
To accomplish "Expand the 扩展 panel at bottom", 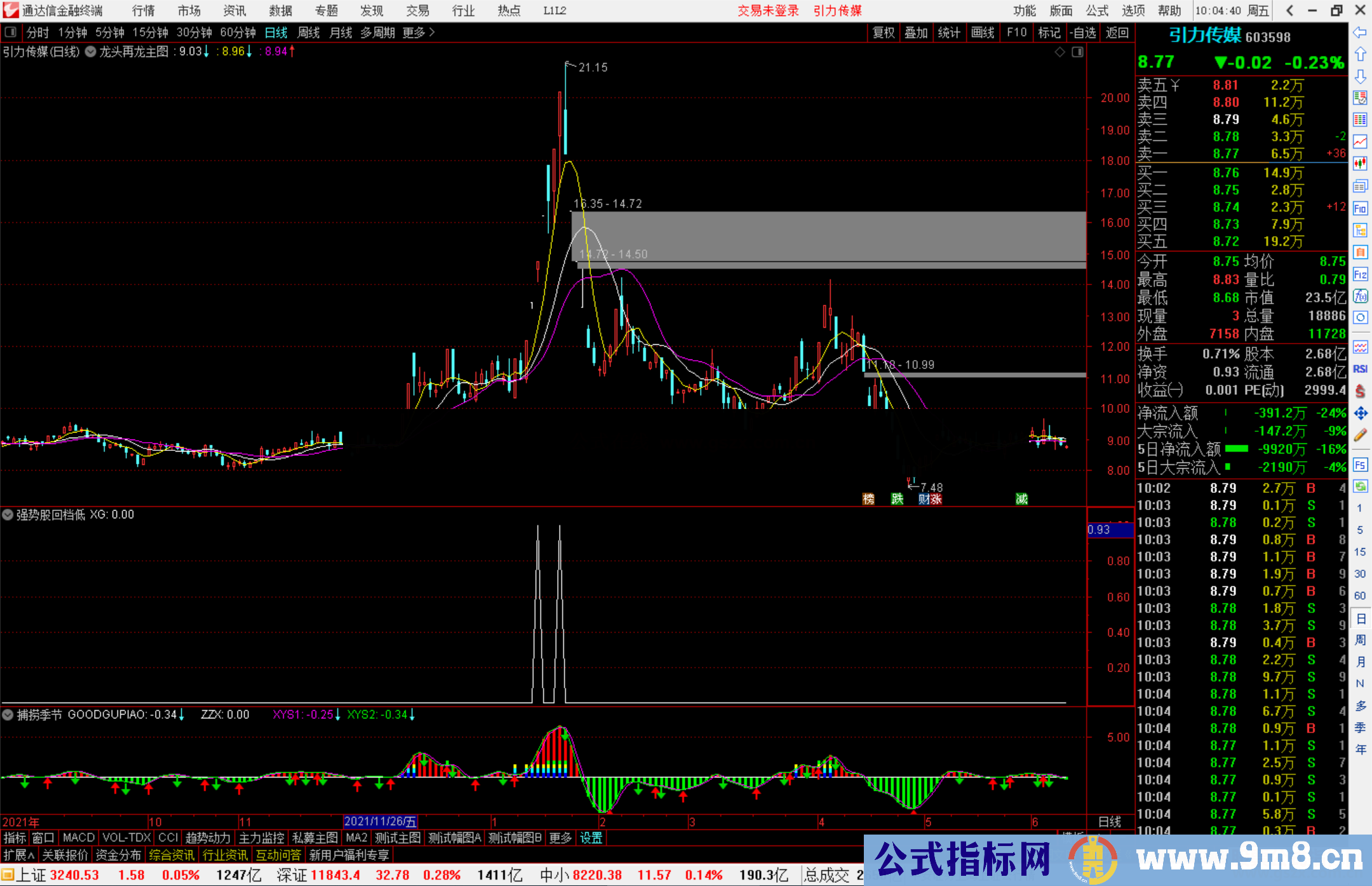I will click(x=19, y=855).
